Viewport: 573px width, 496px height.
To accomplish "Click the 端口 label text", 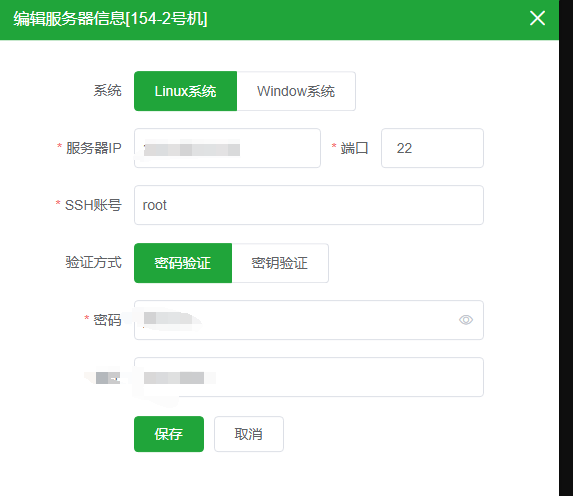I will coord(354,148).
